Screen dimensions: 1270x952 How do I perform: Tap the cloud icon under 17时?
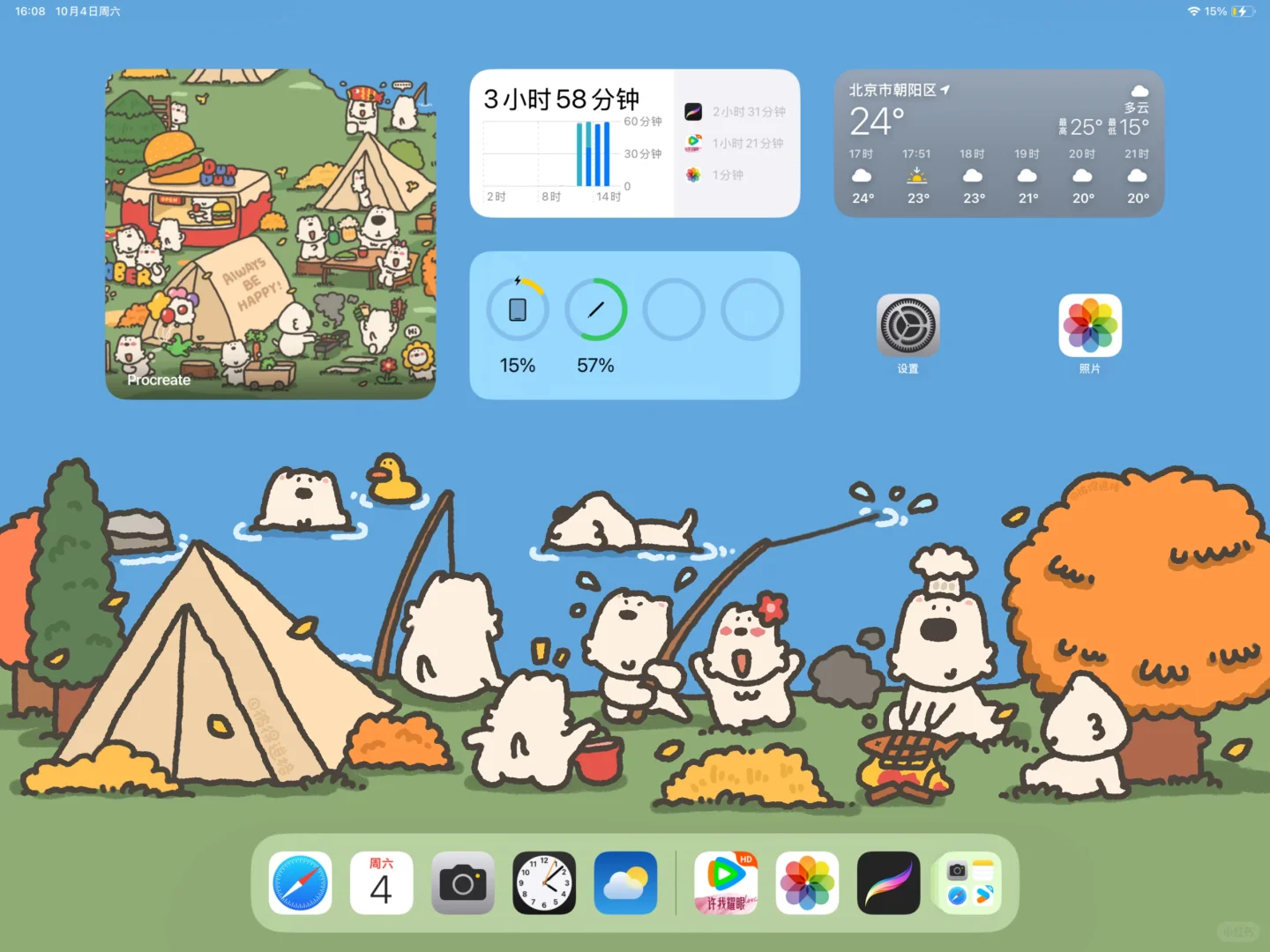click(862, 175)
